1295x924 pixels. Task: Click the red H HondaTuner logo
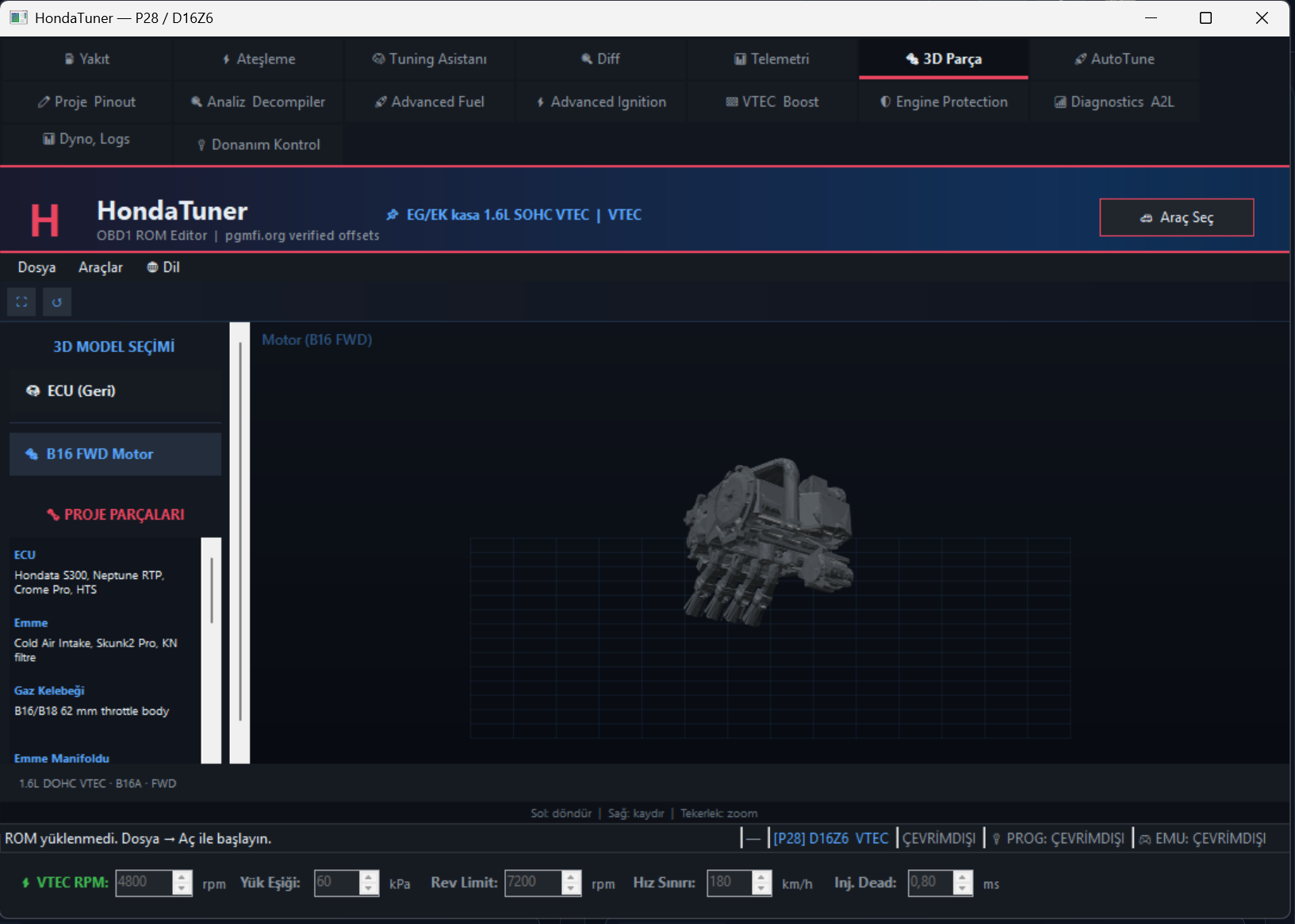point(44,220)
